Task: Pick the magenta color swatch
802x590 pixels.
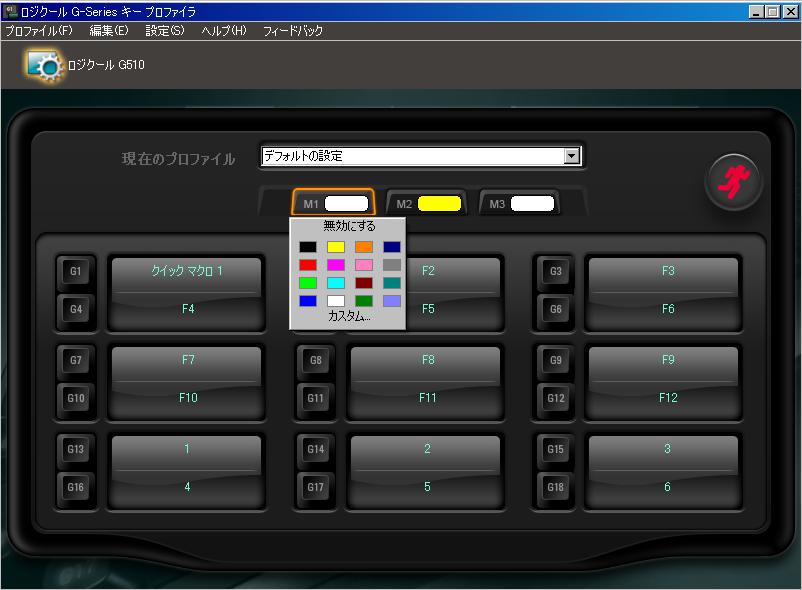Action: 336,265
